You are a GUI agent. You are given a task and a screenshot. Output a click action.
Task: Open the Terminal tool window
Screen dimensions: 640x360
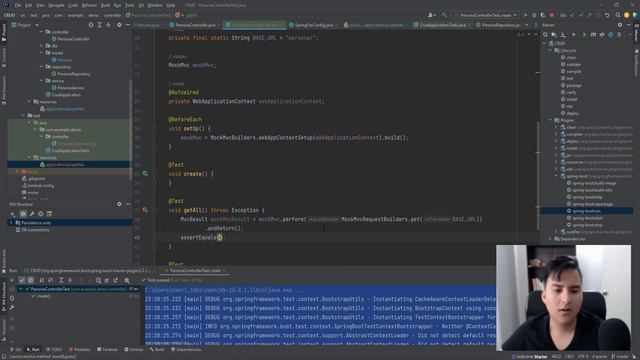pos(107,349)
